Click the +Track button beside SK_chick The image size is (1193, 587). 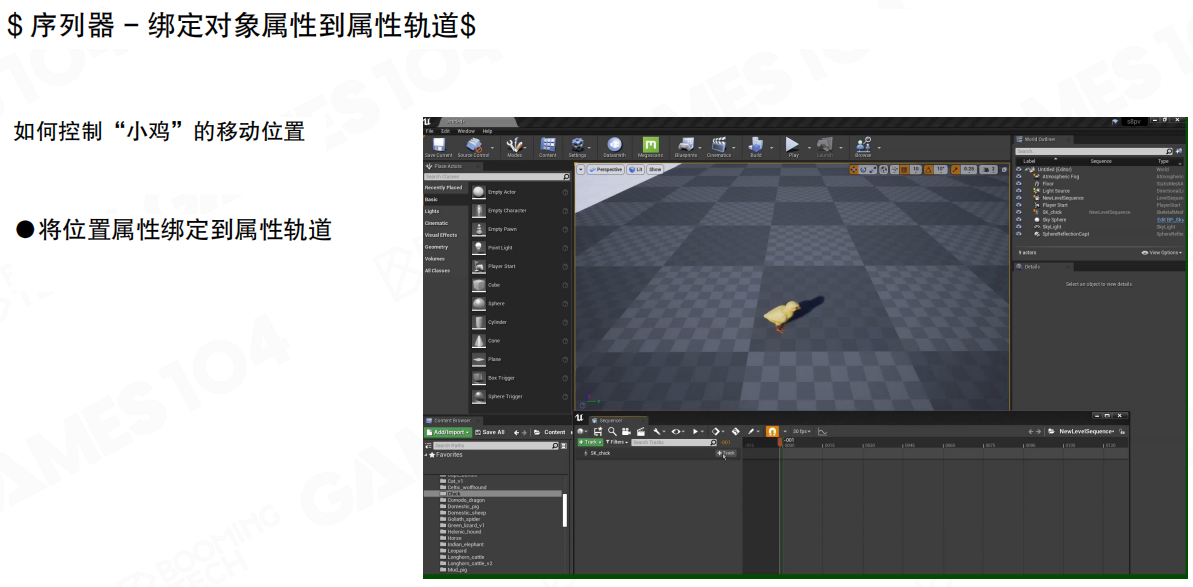tap(726, 453)
